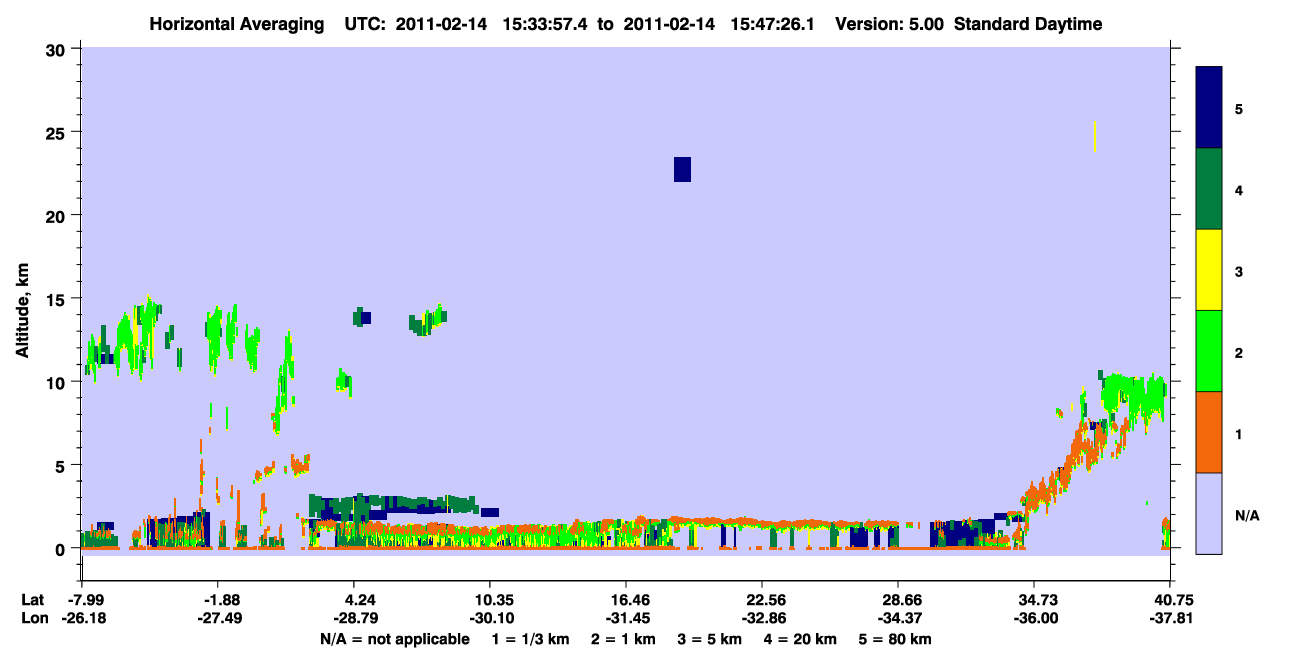Image resolution: width=1300 pixels, height=667 pixels.
Task: Click the 'Altitude, km' axis label
Action: click(x=23, y=308)
